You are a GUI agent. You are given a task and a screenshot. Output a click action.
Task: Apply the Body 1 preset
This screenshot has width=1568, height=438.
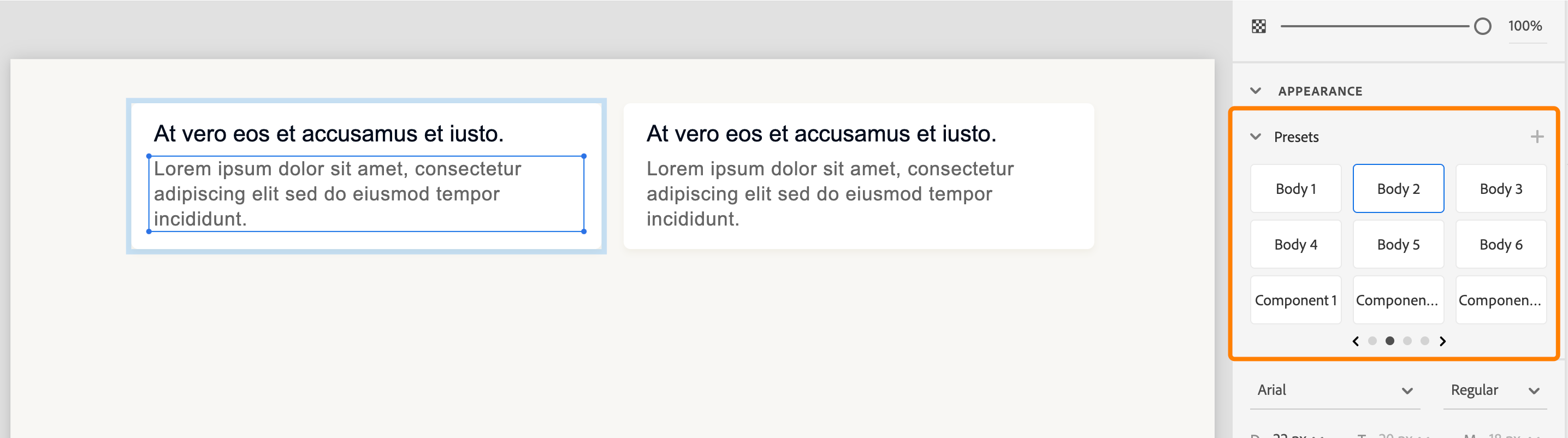(x=1295, y=188)
